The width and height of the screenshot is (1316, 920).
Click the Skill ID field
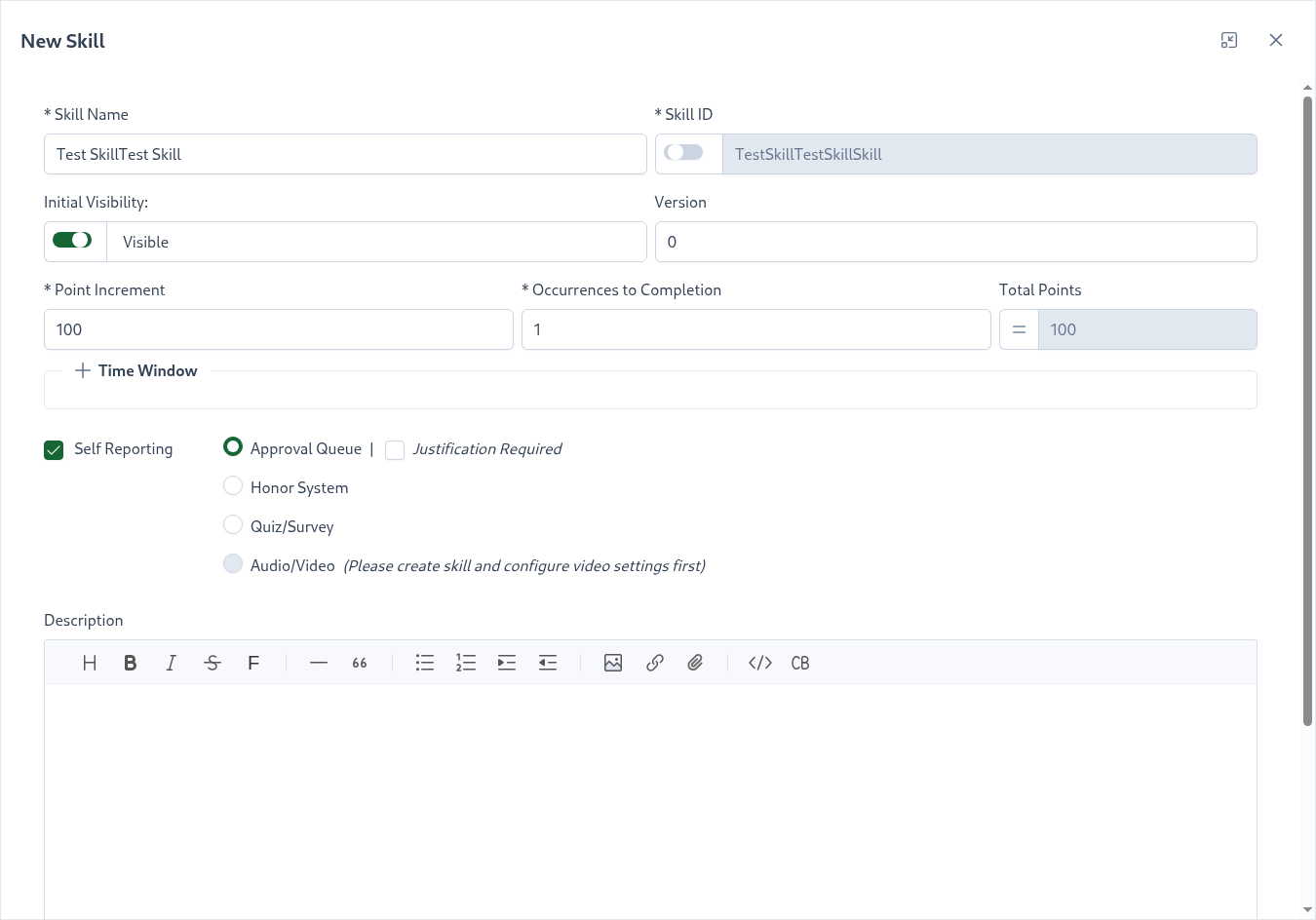[x=989, y=154]
